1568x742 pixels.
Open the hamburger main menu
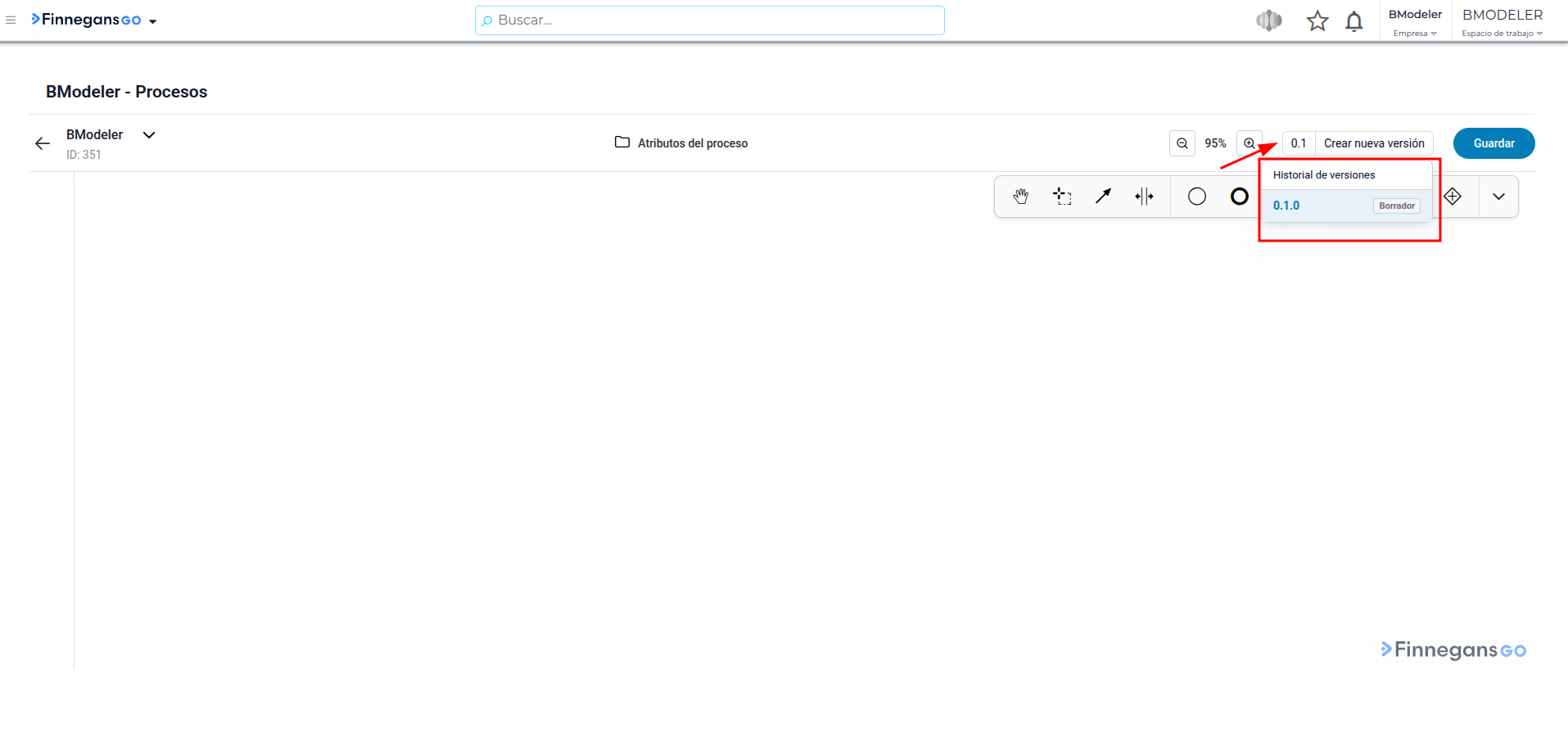pos(11,20)
